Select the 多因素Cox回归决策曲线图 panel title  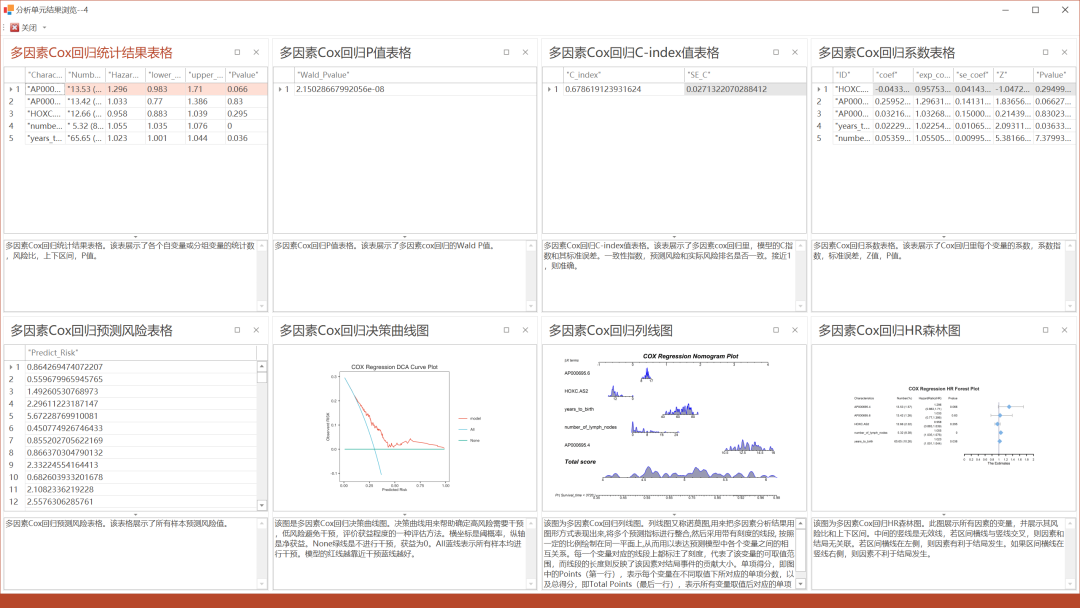pos(354,331)
